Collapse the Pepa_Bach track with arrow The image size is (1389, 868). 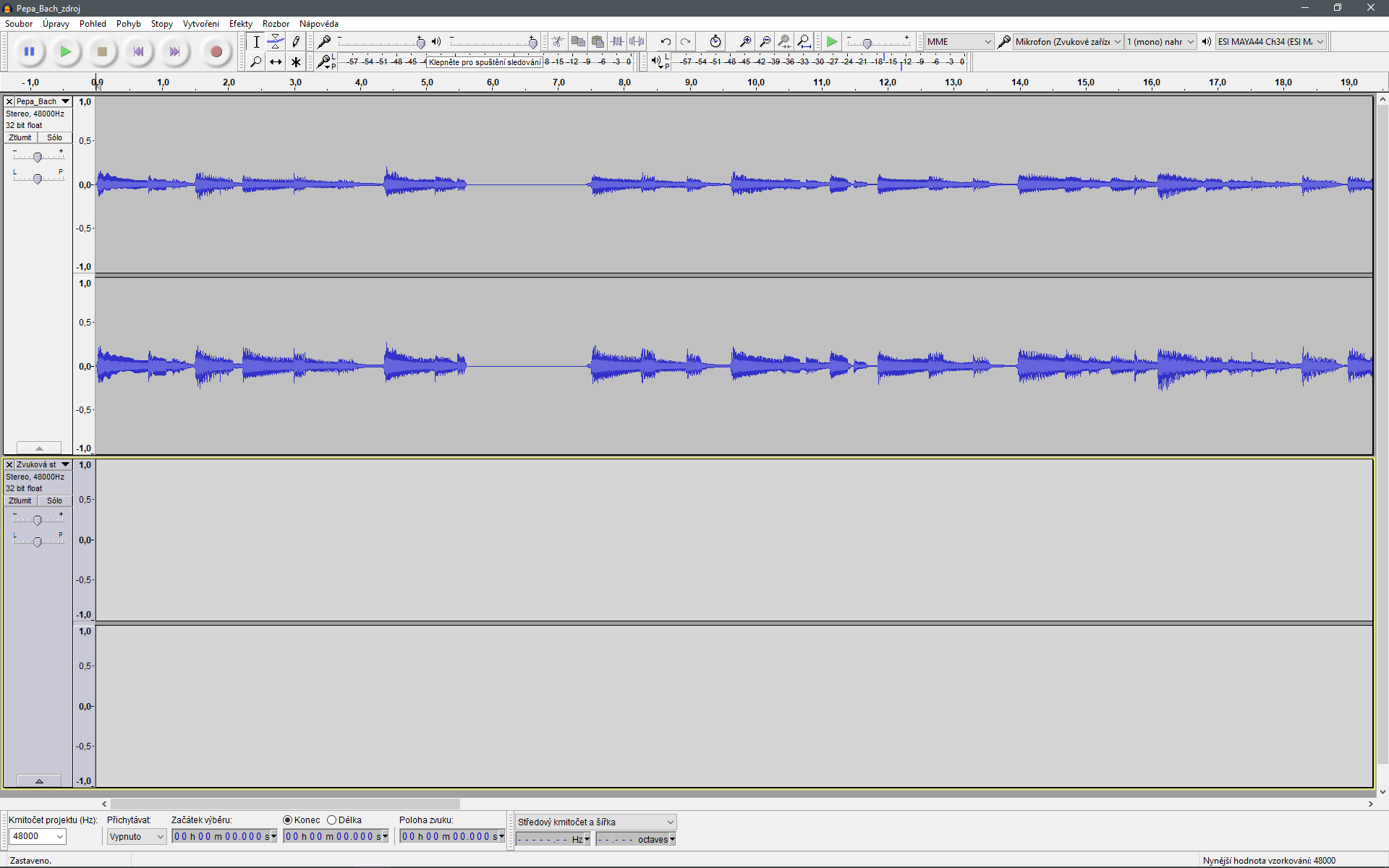tap(39, 448)
